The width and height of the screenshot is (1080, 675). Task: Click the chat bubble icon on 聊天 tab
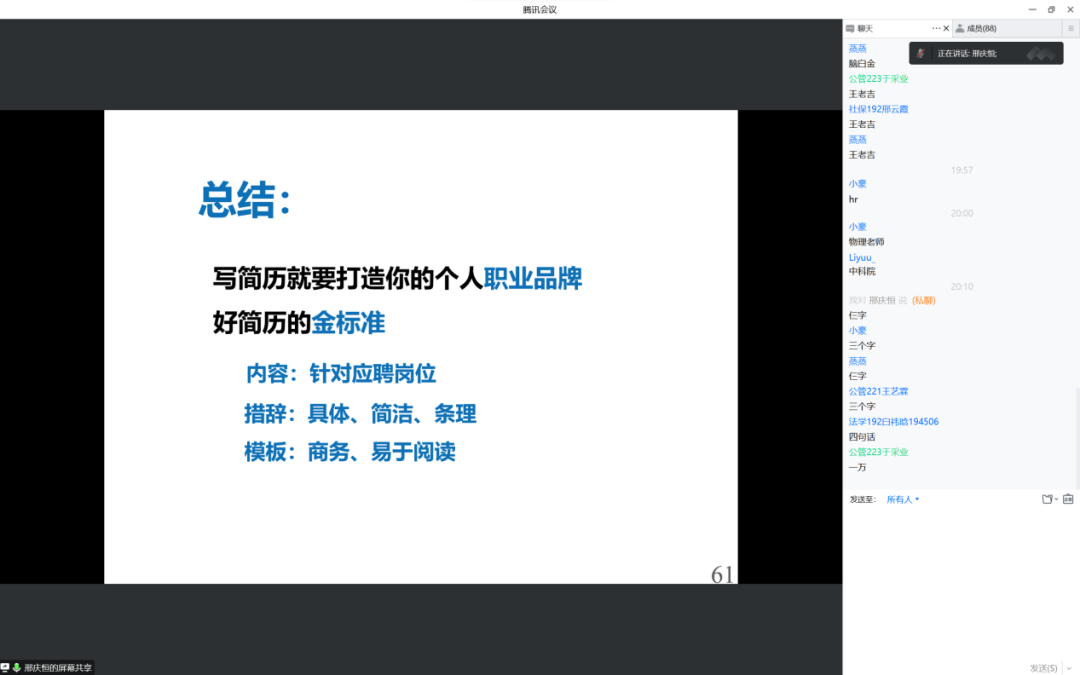[850, 28]
